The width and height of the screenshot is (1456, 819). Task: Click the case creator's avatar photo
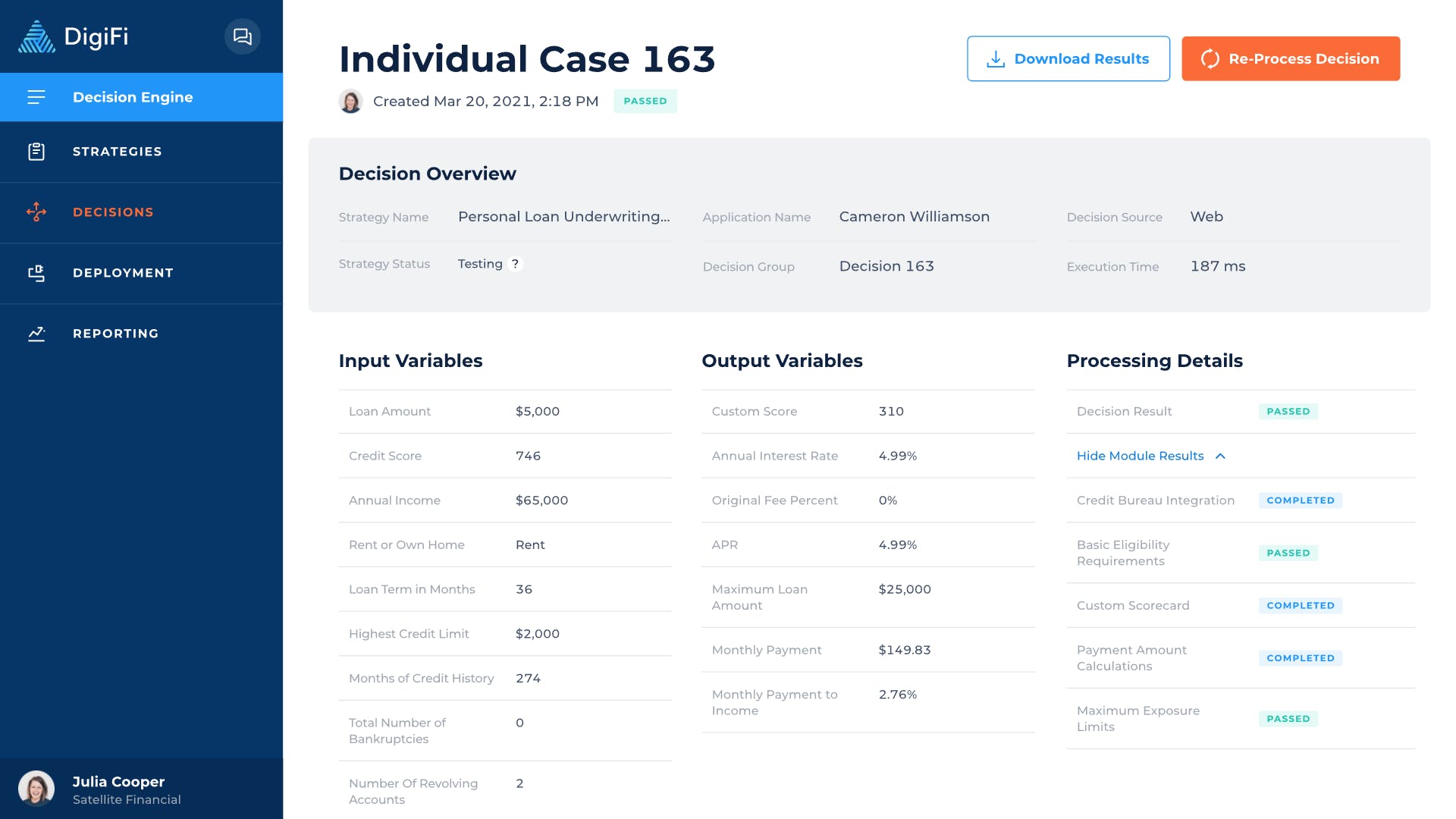pos(350,101)
